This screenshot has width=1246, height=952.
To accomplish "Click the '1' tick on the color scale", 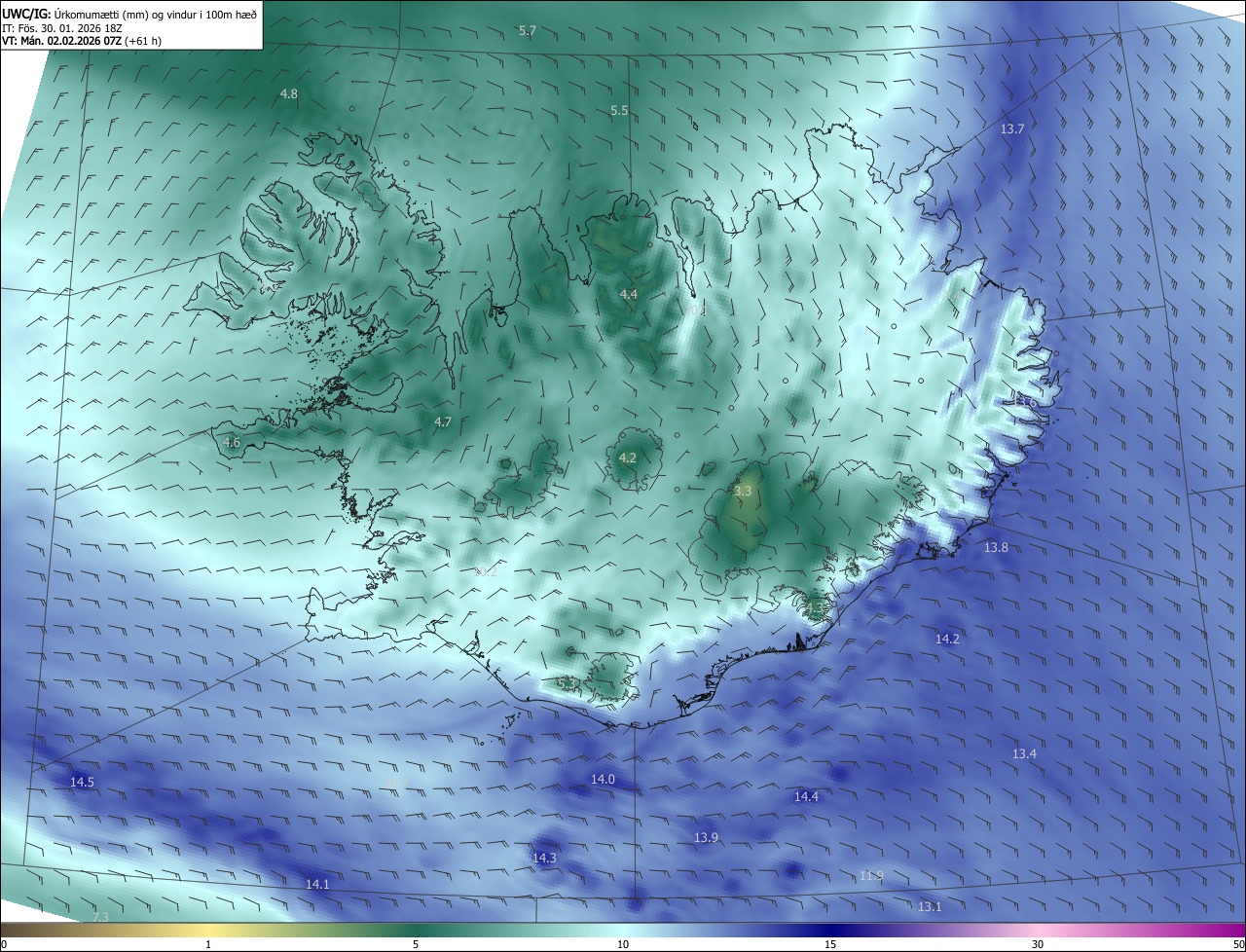I will pos(208,944).
